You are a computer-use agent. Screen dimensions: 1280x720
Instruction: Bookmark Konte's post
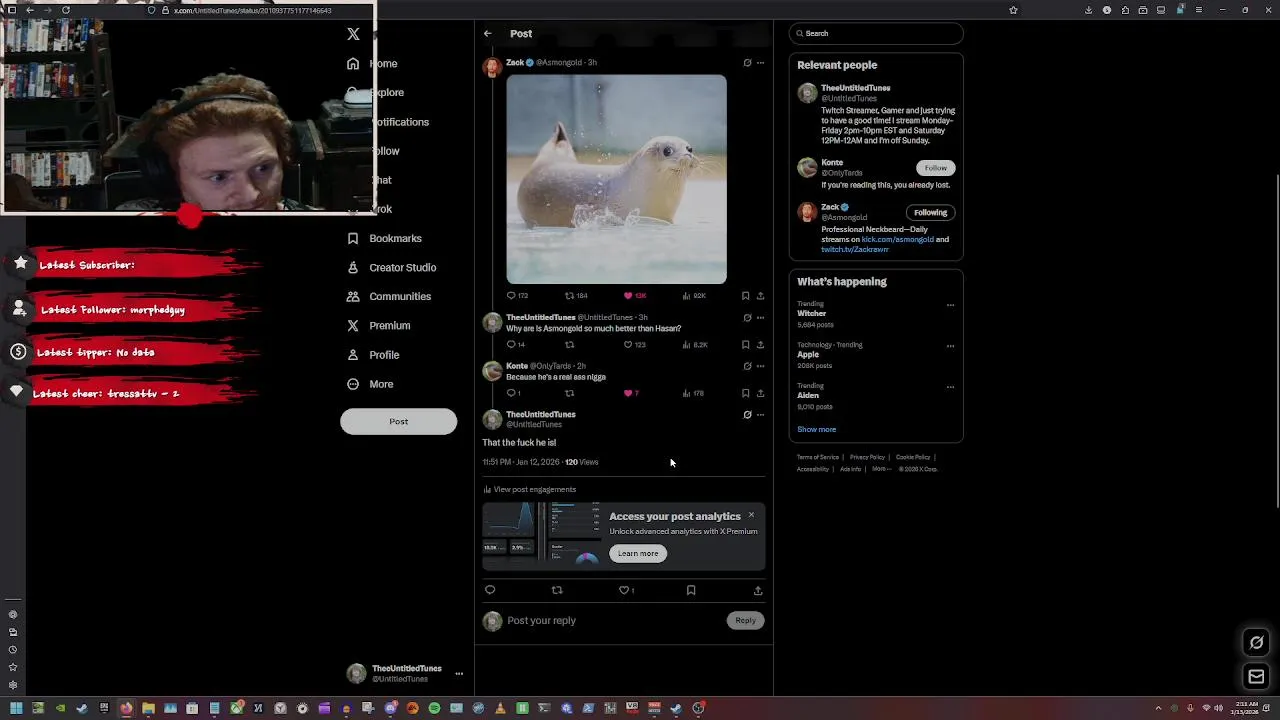(745, 394)
